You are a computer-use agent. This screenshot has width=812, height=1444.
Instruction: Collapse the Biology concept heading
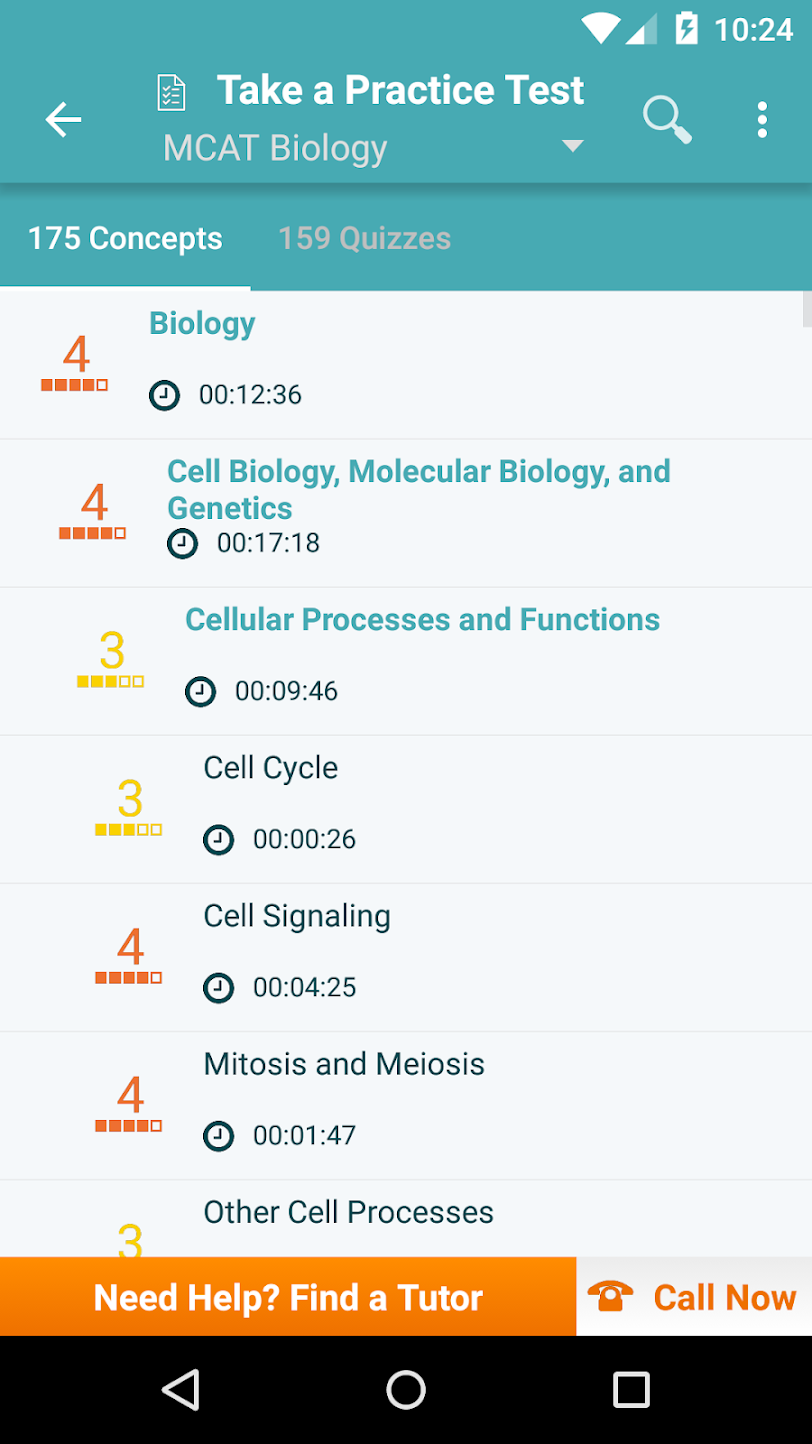point(202,323)
